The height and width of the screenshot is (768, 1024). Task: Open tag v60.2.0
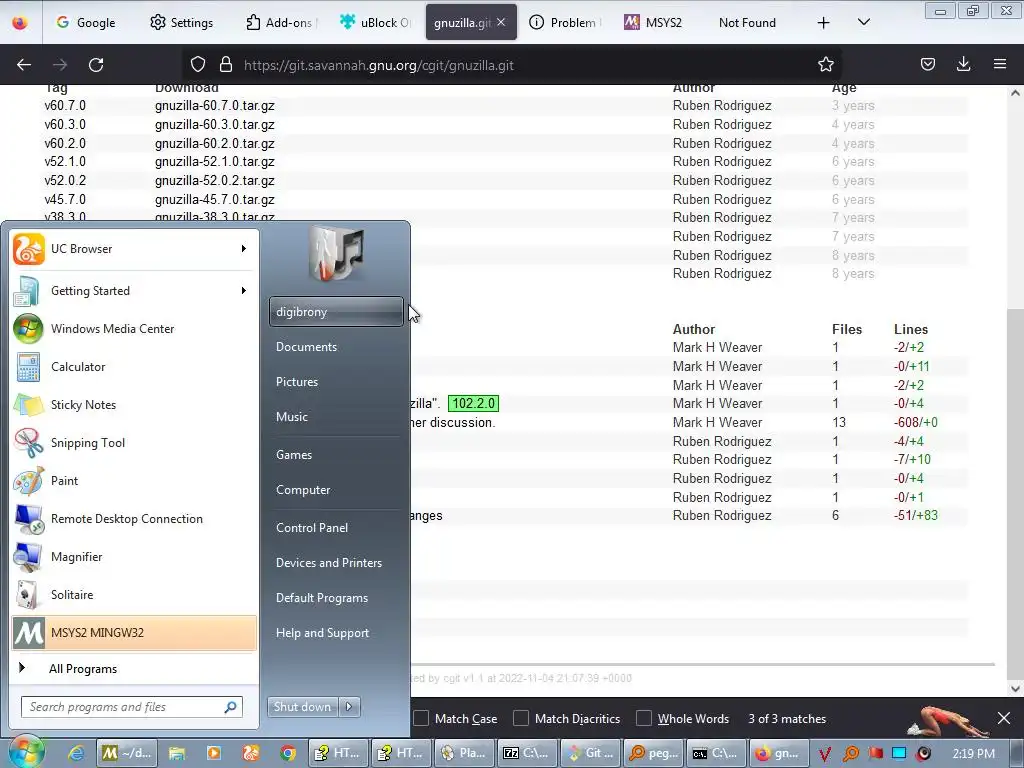[x=65, y=144]
